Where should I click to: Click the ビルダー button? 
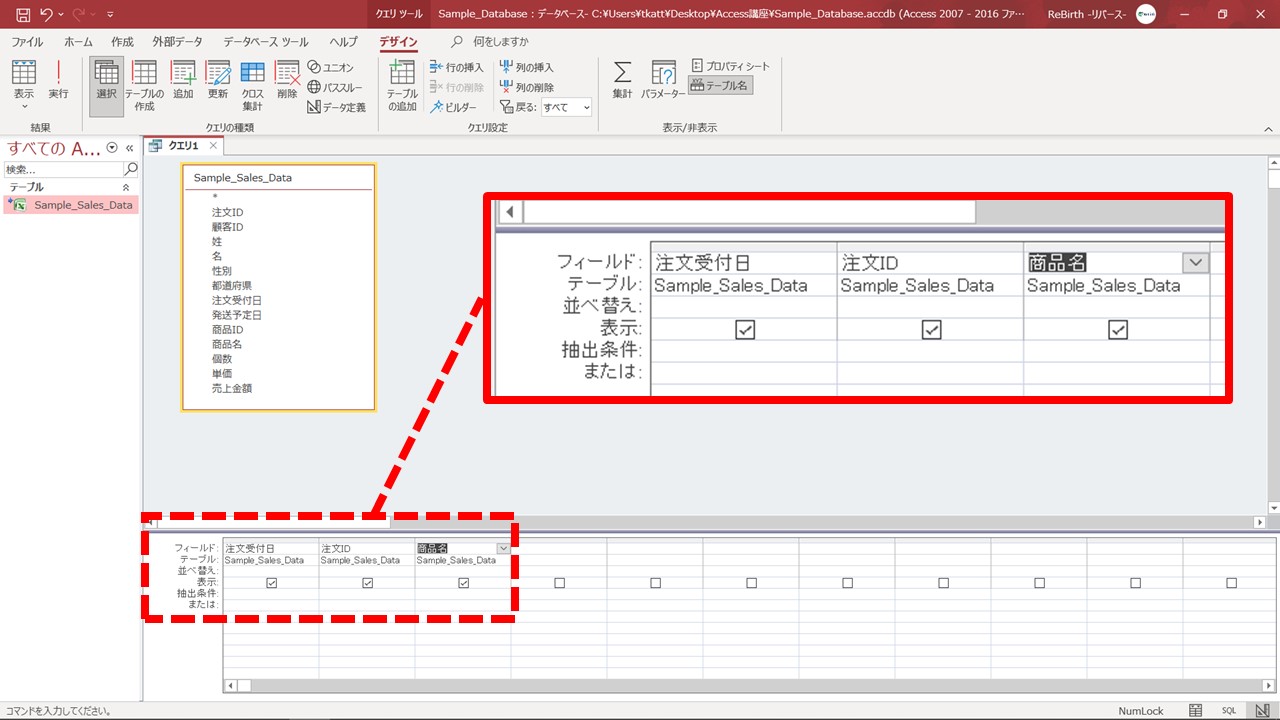453,107
